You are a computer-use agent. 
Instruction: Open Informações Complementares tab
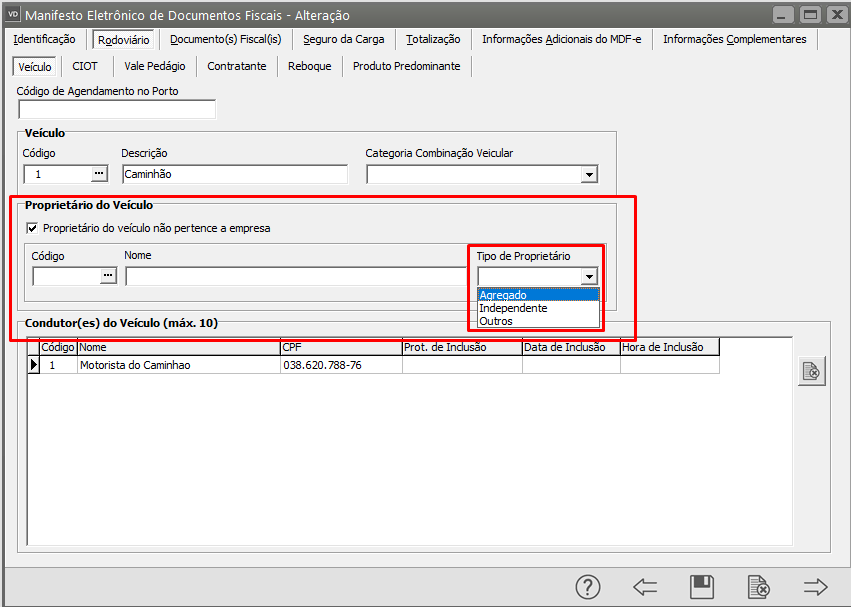735,39
